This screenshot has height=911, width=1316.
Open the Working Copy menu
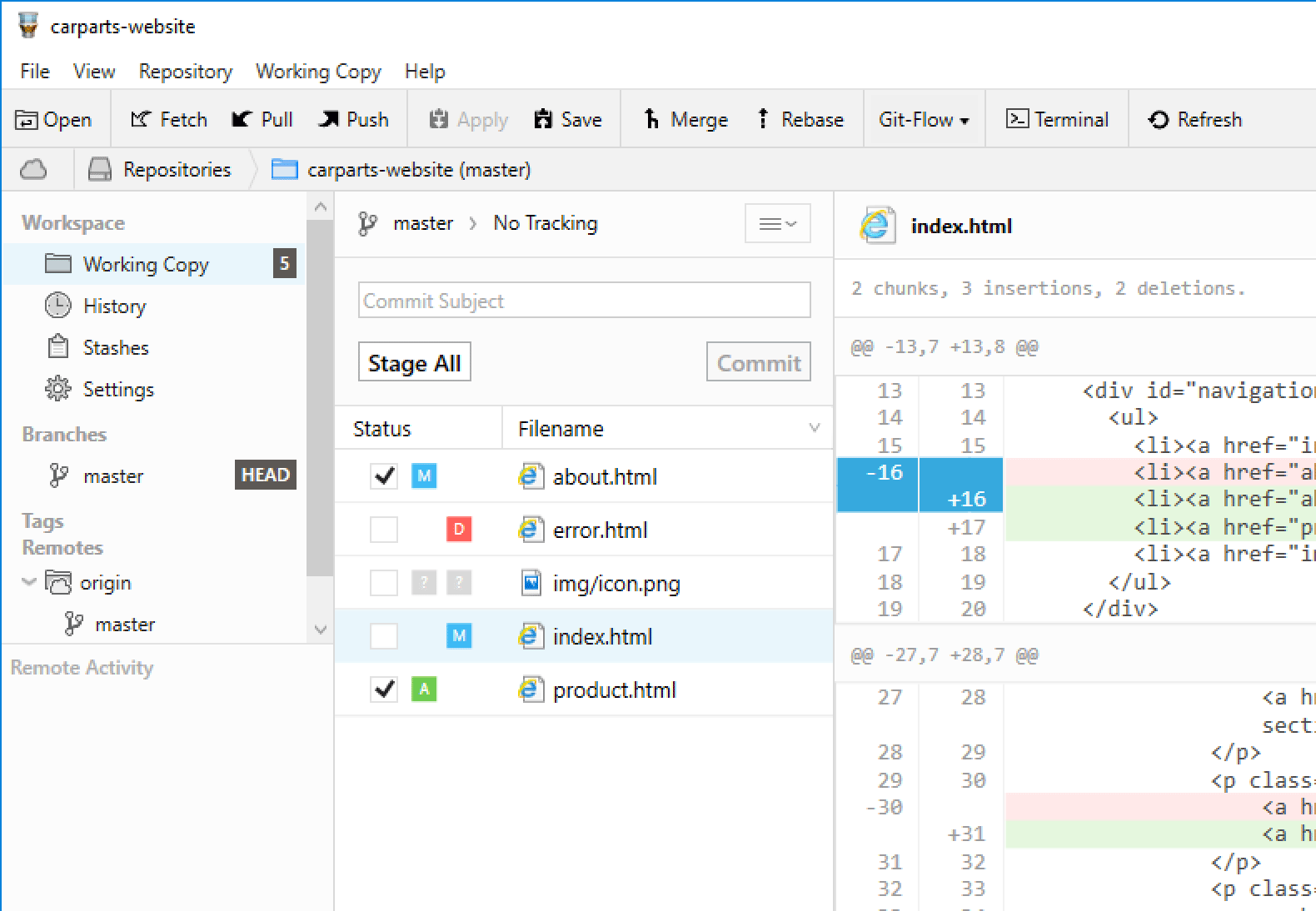(x=318, y=72)
